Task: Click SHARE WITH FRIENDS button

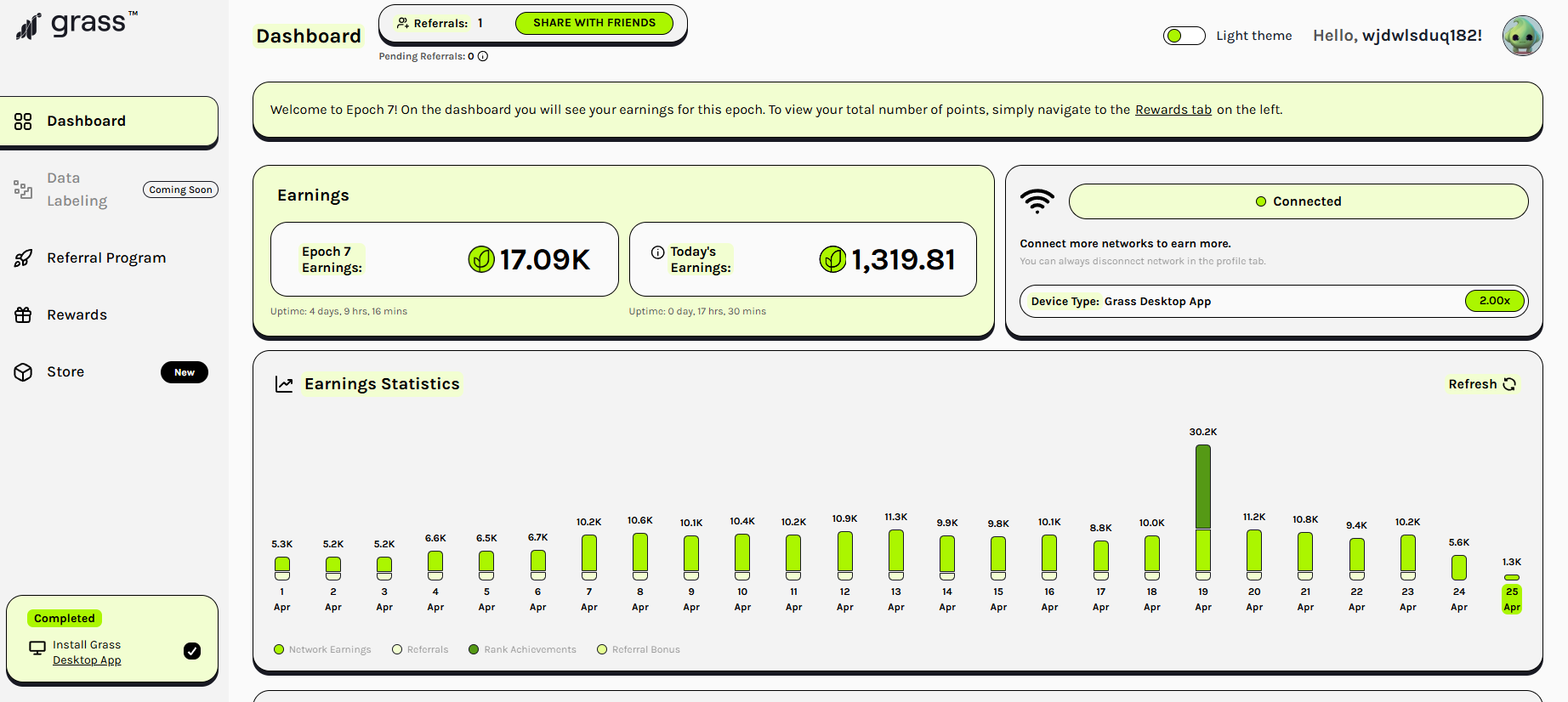Action: point(594,23)
